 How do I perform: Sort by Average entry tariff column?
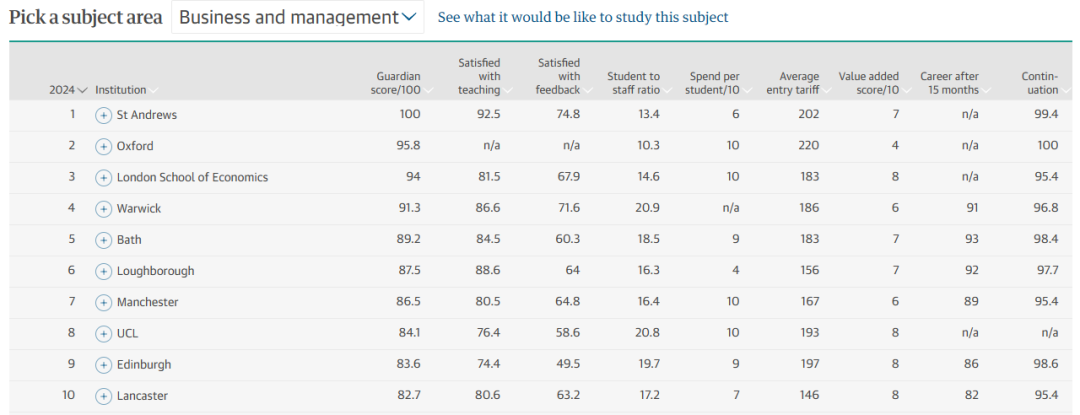coord(799,83)
